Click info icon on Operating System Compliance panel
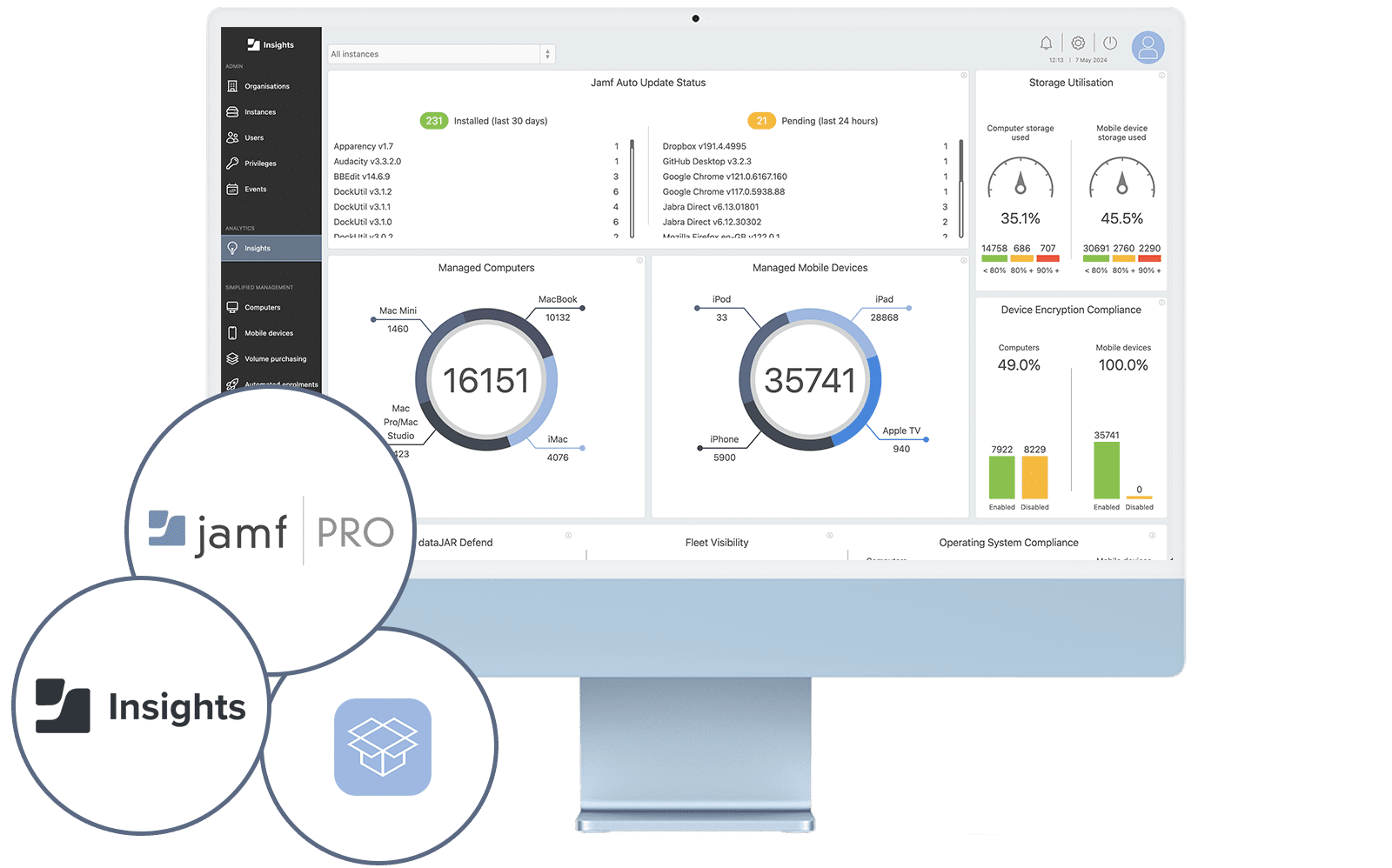 [1152, 535]
